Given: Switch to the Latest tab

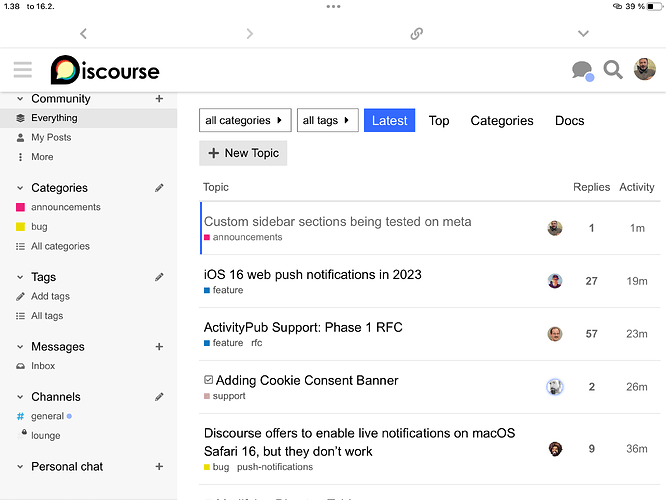Looking at the screenshot, I should (389, 120).
